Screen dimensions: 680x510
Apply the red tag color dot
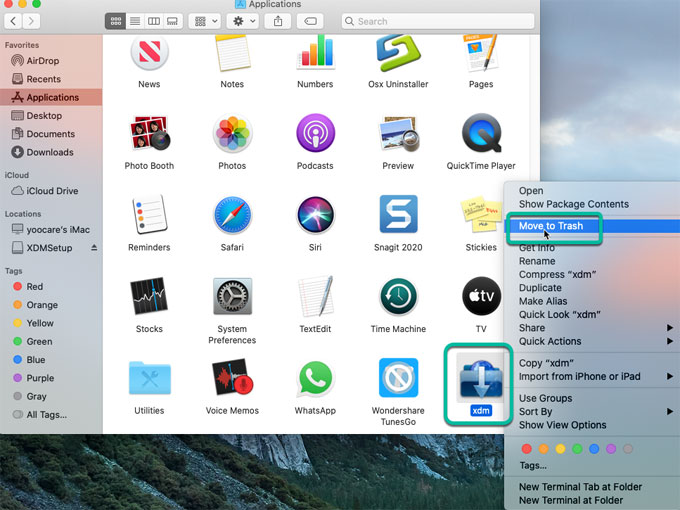[527, 449]
